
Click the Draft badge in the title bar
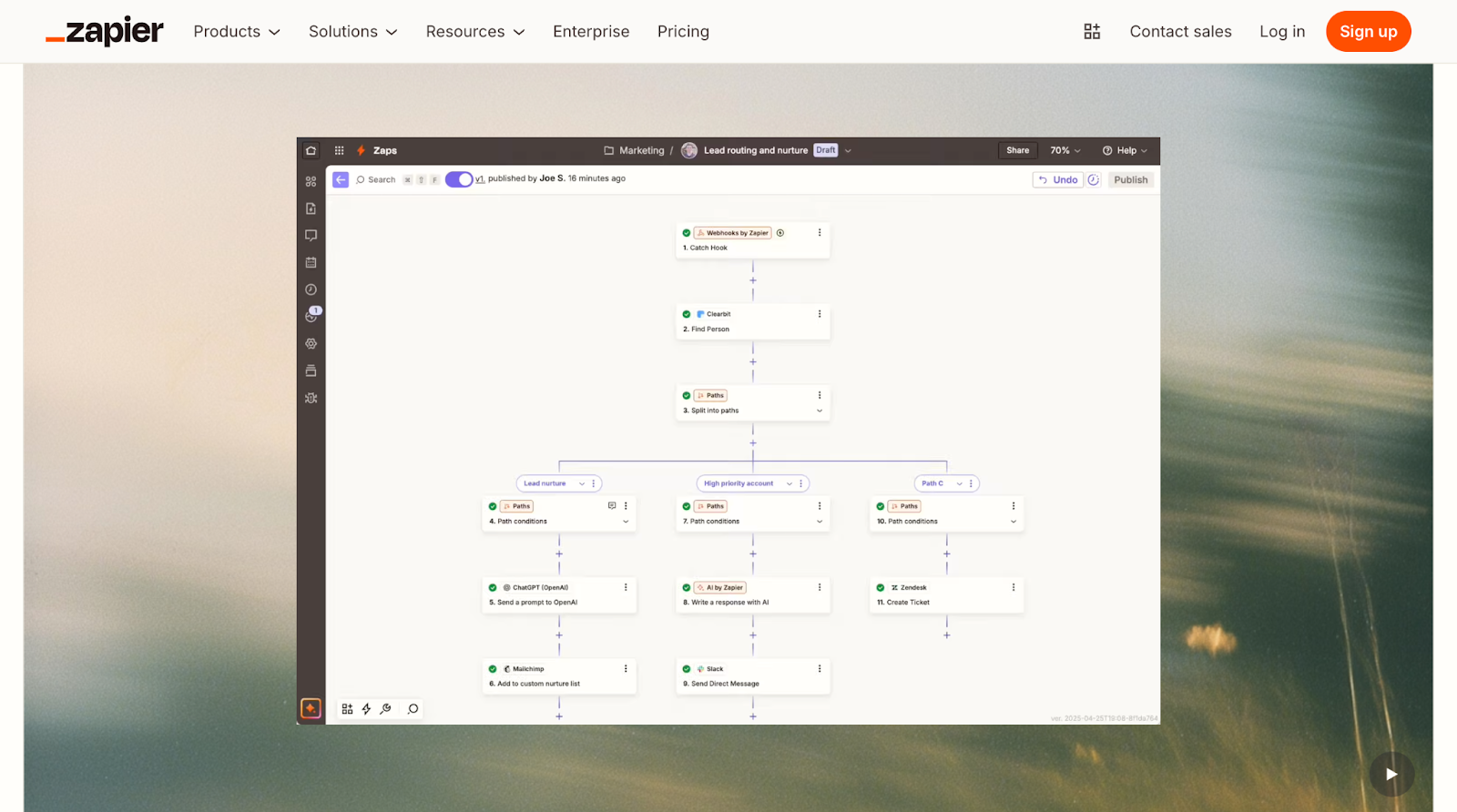826,150
